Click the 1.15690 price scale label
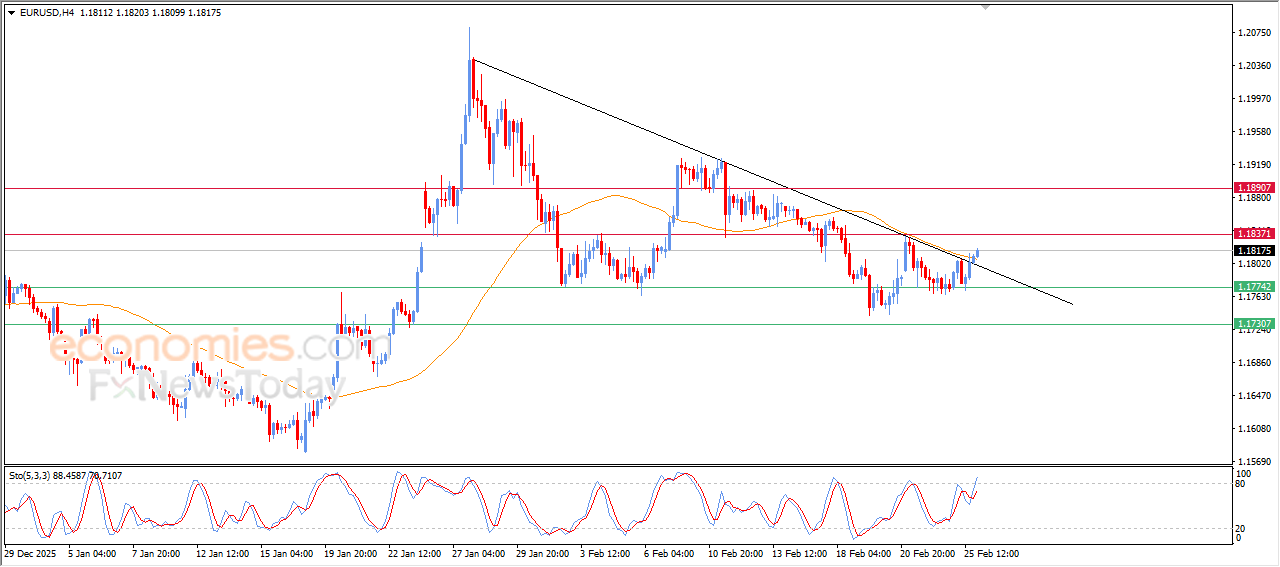1280x567 pixels. (1254, 463)
